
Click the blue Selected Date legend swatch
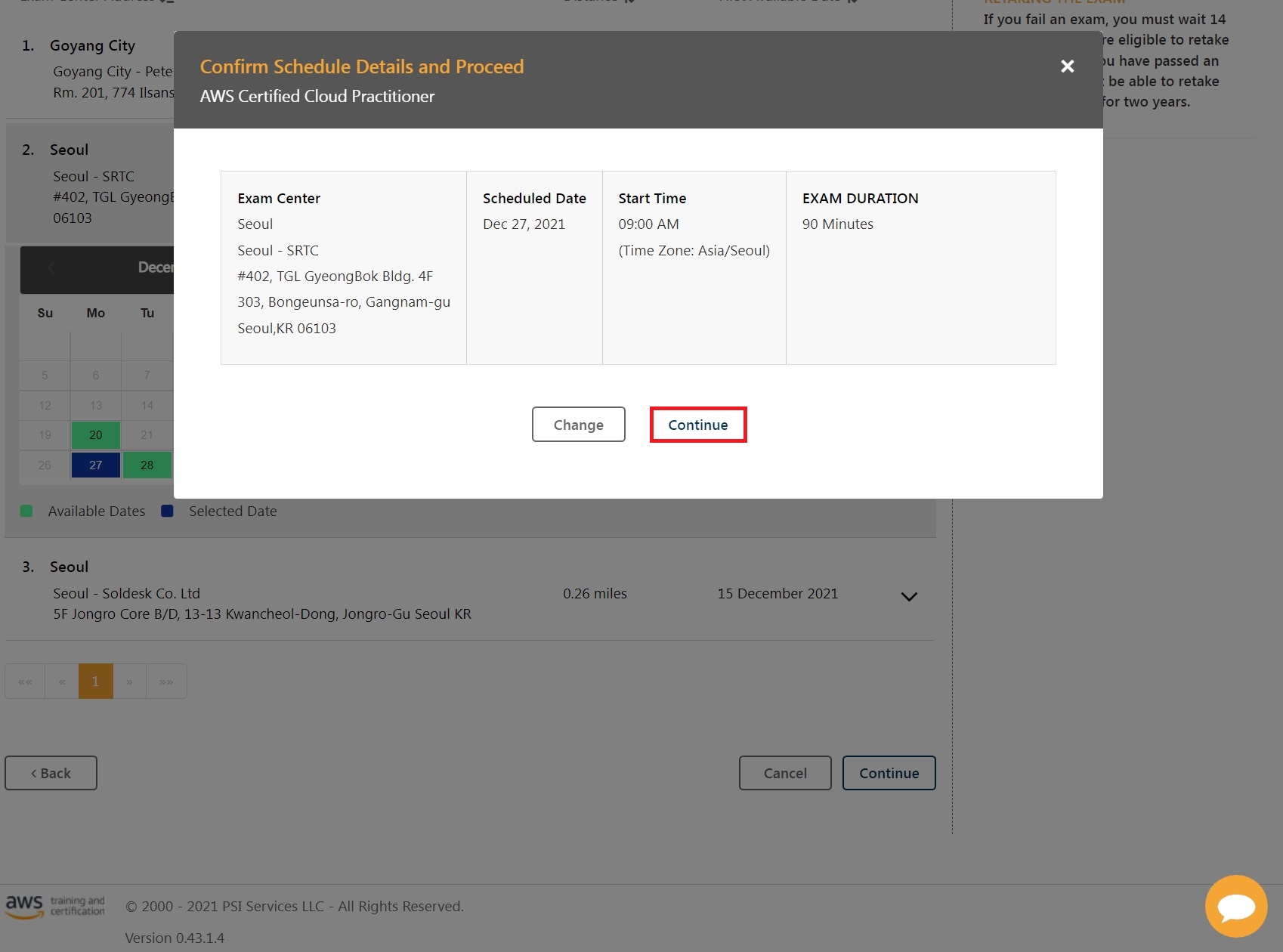tap(168, 512)
